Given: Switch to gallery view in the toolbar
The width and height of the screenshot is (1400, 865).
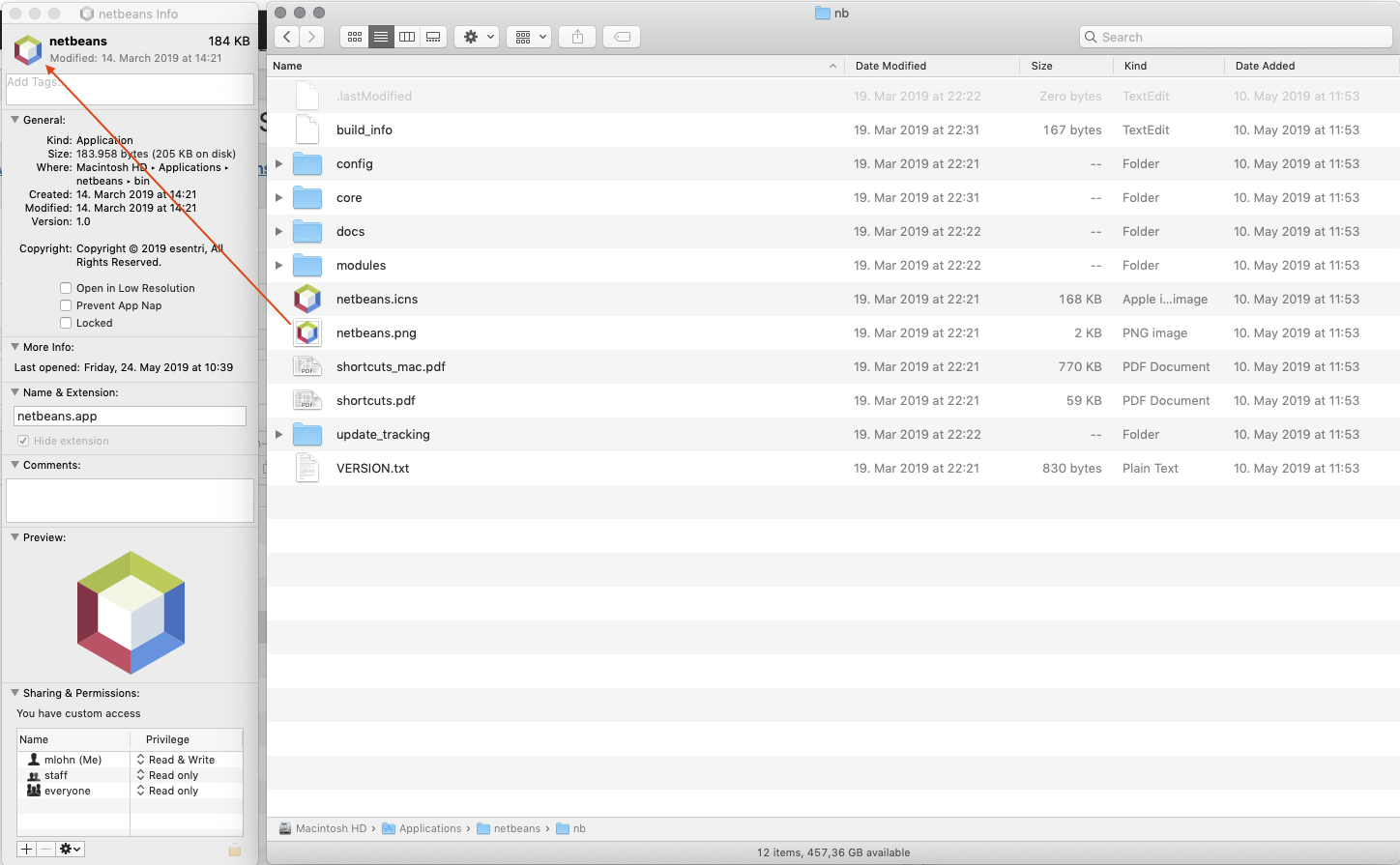Looking at the screenshot, I should pos(432,36).
